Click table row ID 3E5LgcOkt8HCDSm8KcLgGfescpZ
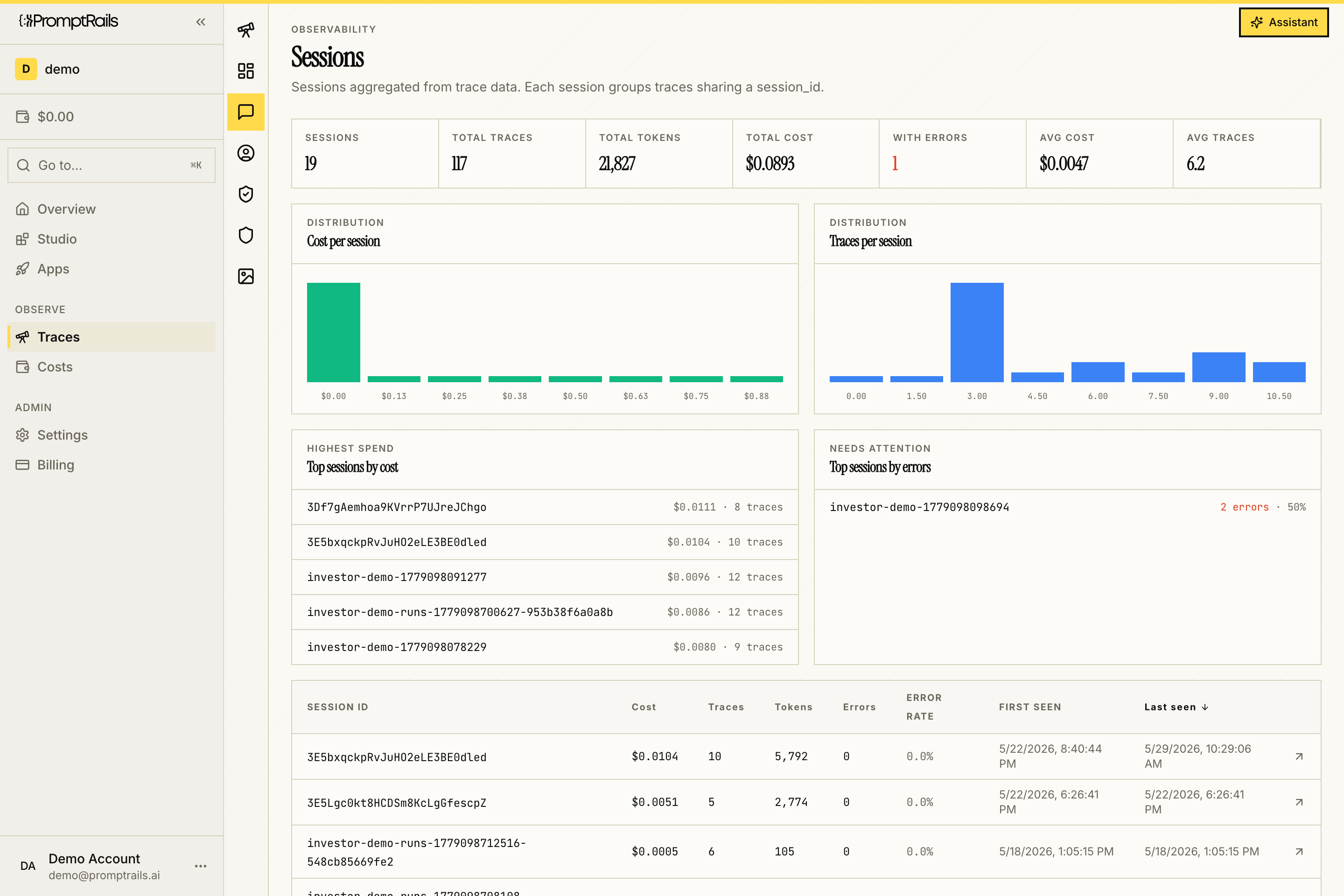 (x=397, y=803)
